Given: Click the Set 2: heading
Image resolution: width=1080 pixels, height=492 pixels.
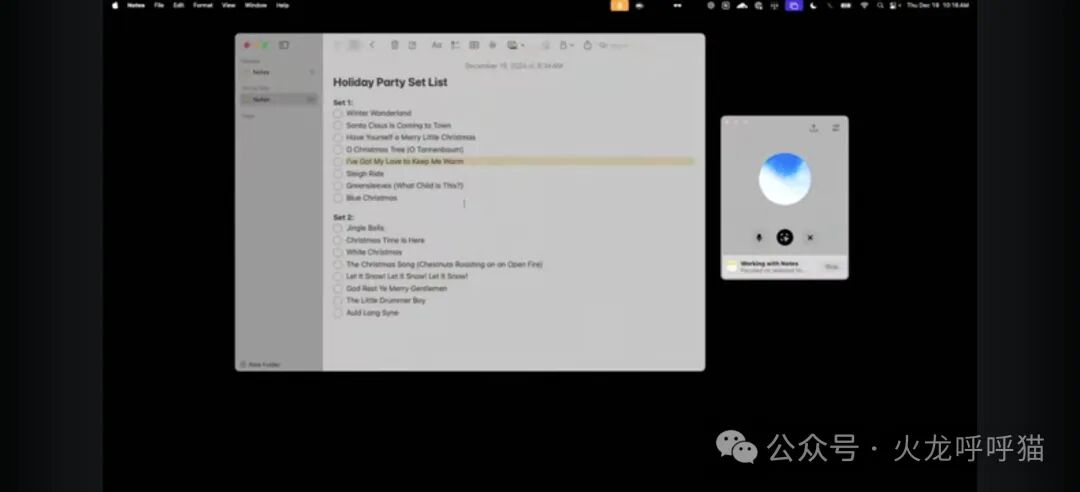Looking at the screenshot, I should pos(343,217).
